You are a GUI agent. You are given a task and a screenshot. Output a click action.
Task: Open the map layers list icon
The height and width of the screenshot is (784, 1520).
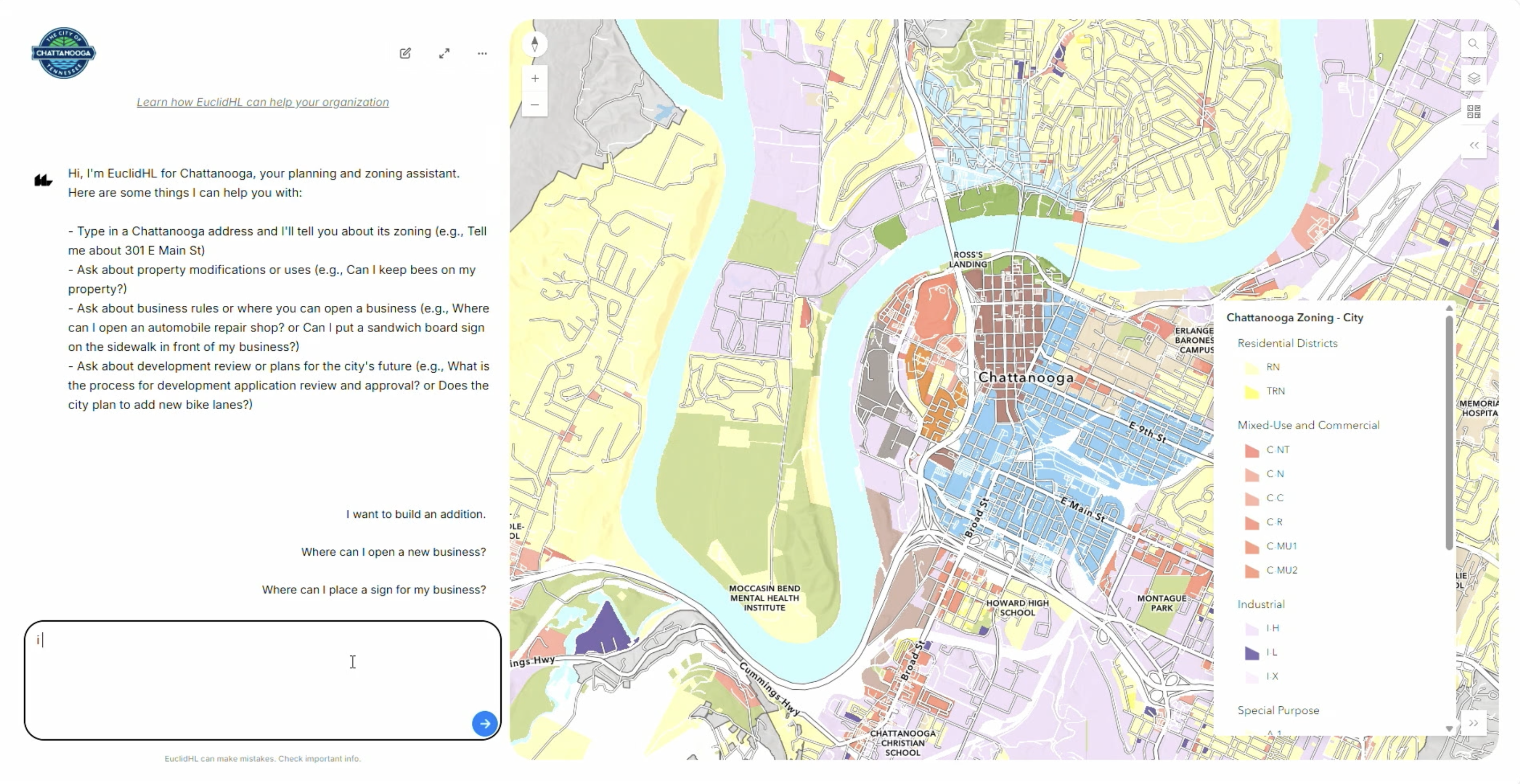tap(1473, 79)
